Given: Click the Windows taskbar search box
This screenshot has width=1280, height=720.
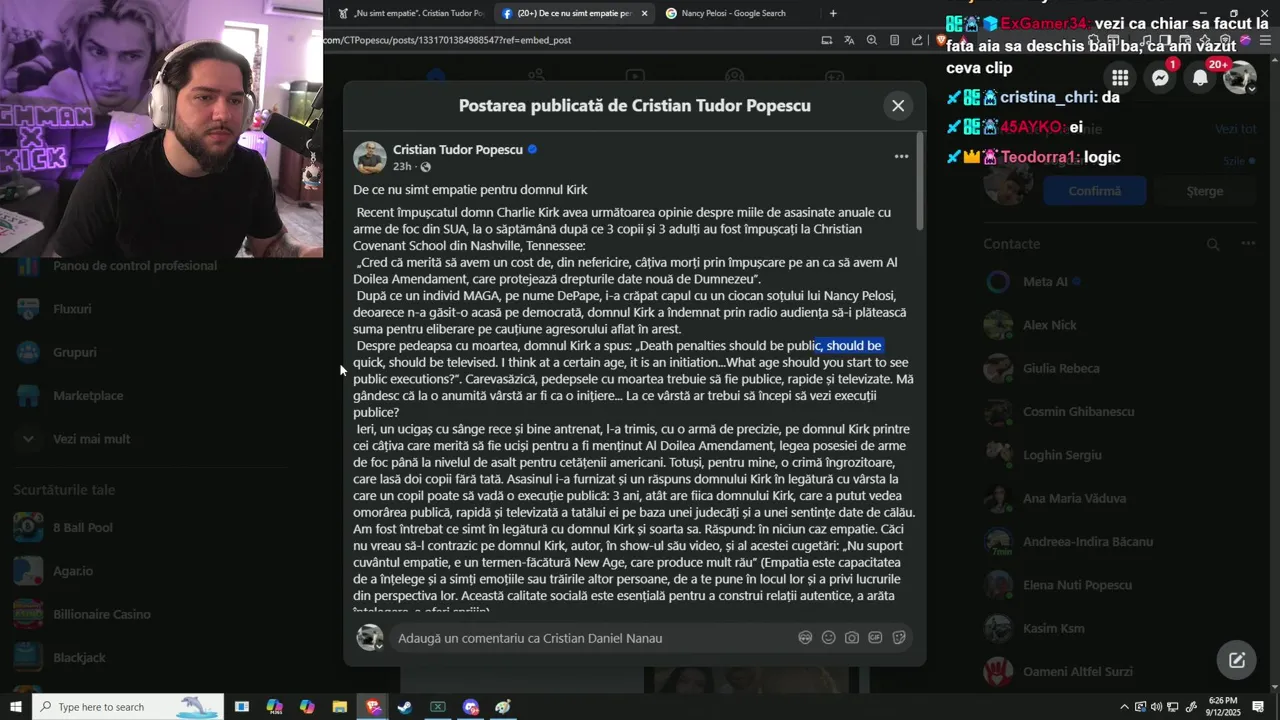Looking at the screenshot, I should tap(129, 707).
